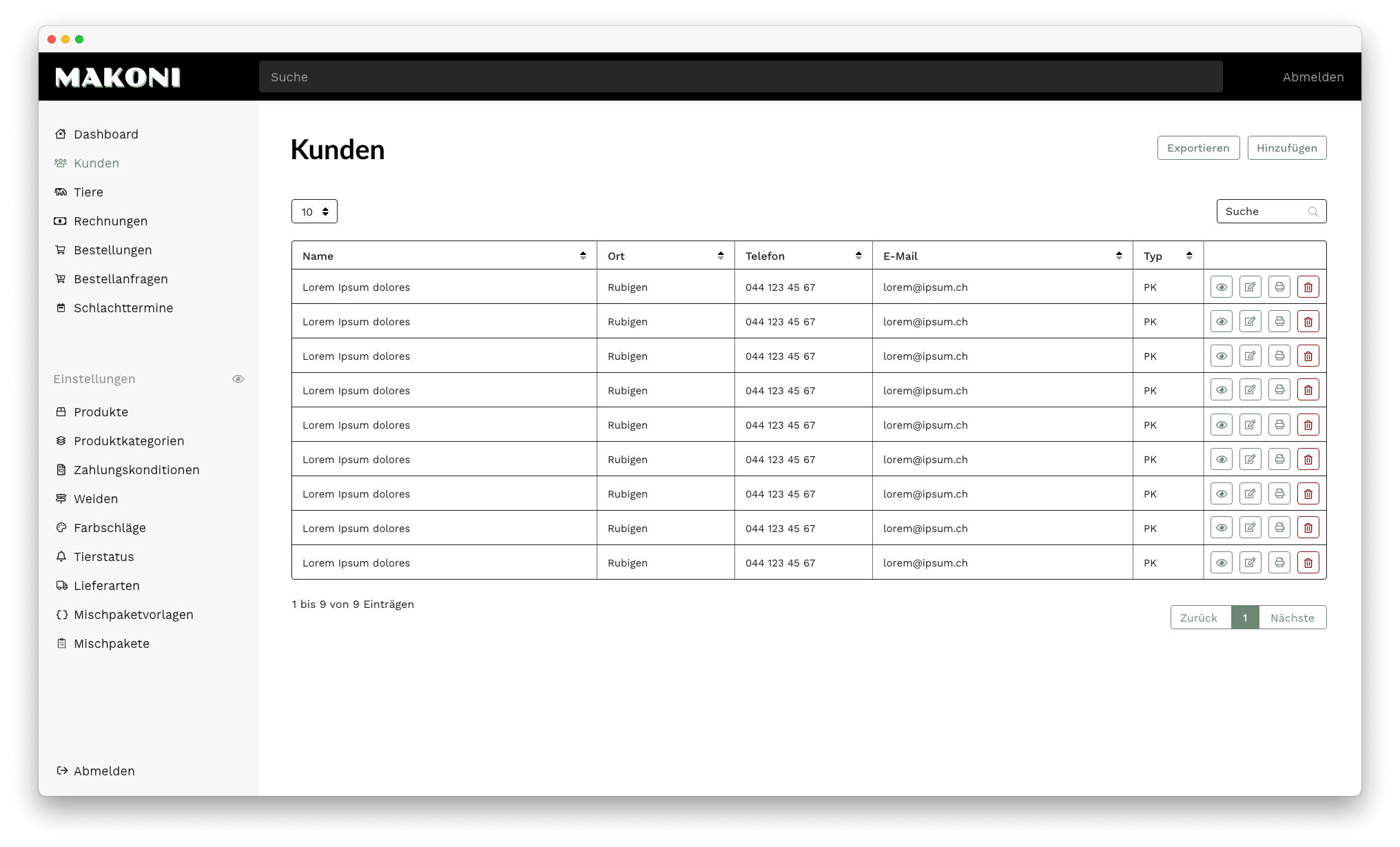1400x847 pixels.
Task: Sort table by Telefon column arrows
Action: [858, 256]
